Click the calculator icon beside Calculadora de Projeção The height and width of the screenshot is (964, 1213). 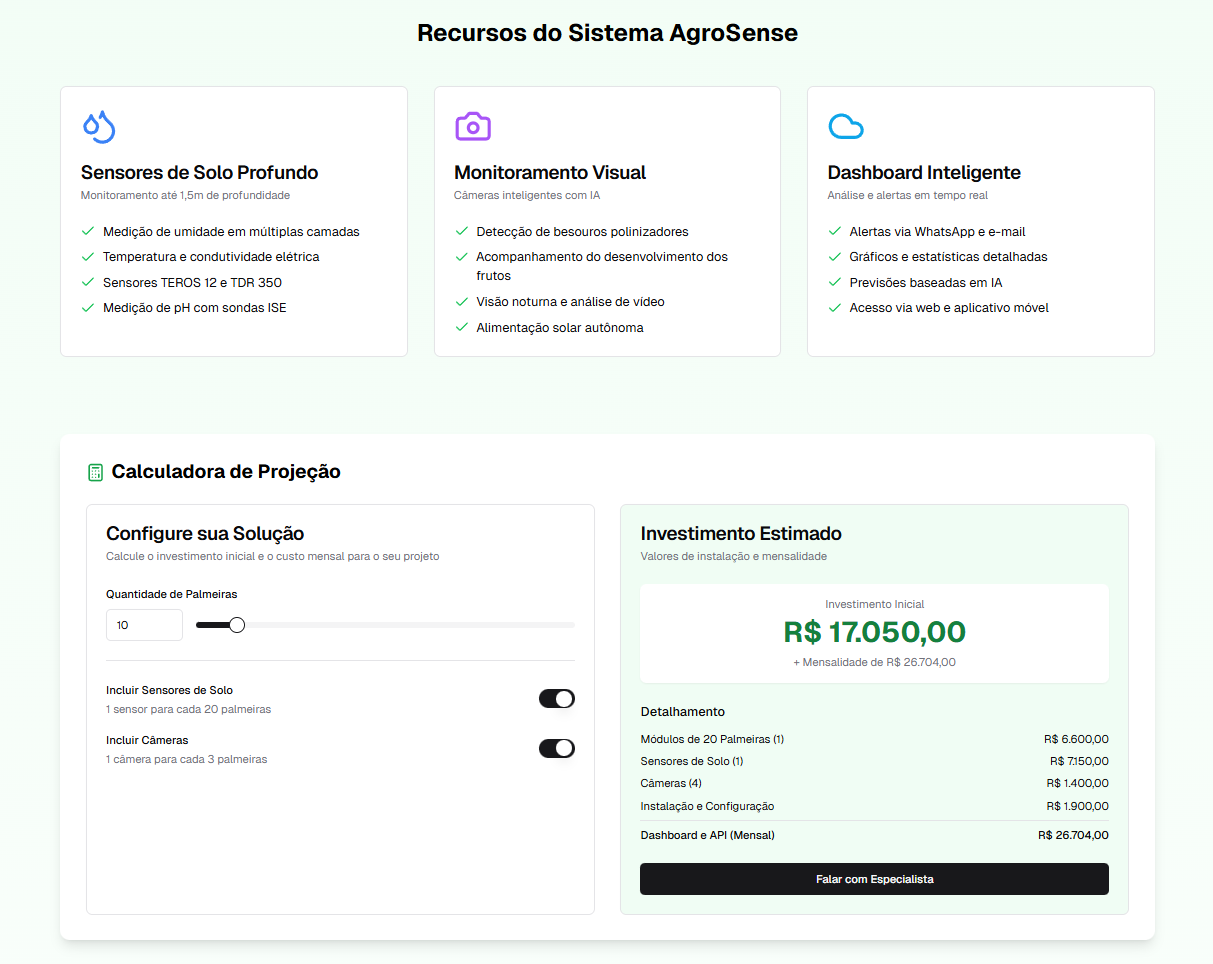[x=96, y=472]
